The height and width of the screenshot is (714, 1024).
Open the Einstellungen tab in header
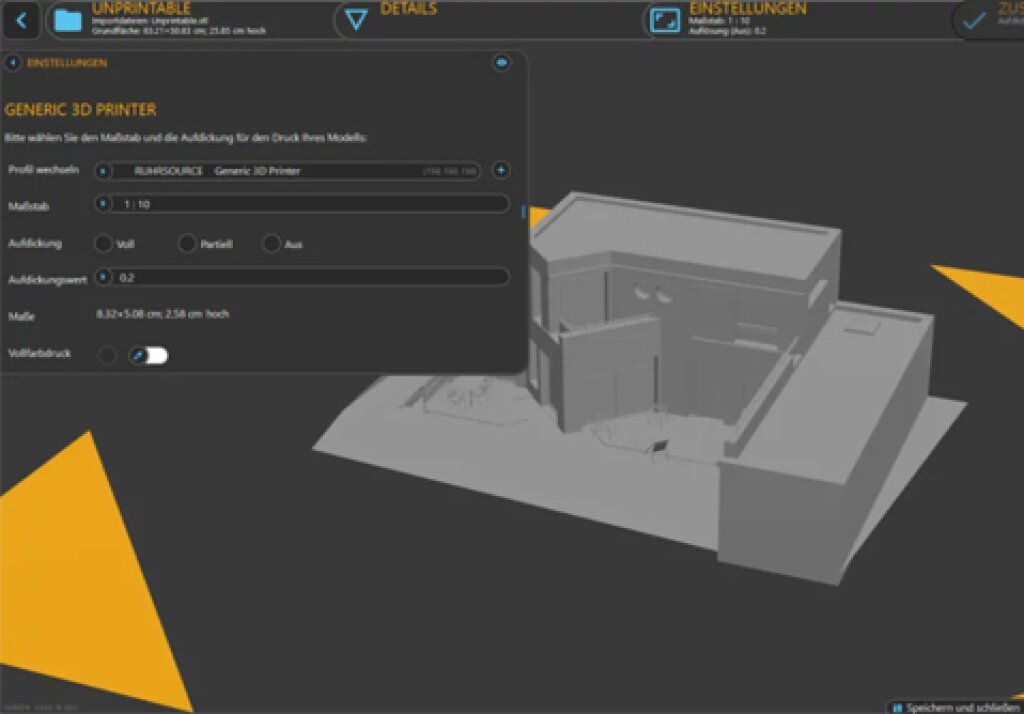pyautogui.click(x=748, y=9)
